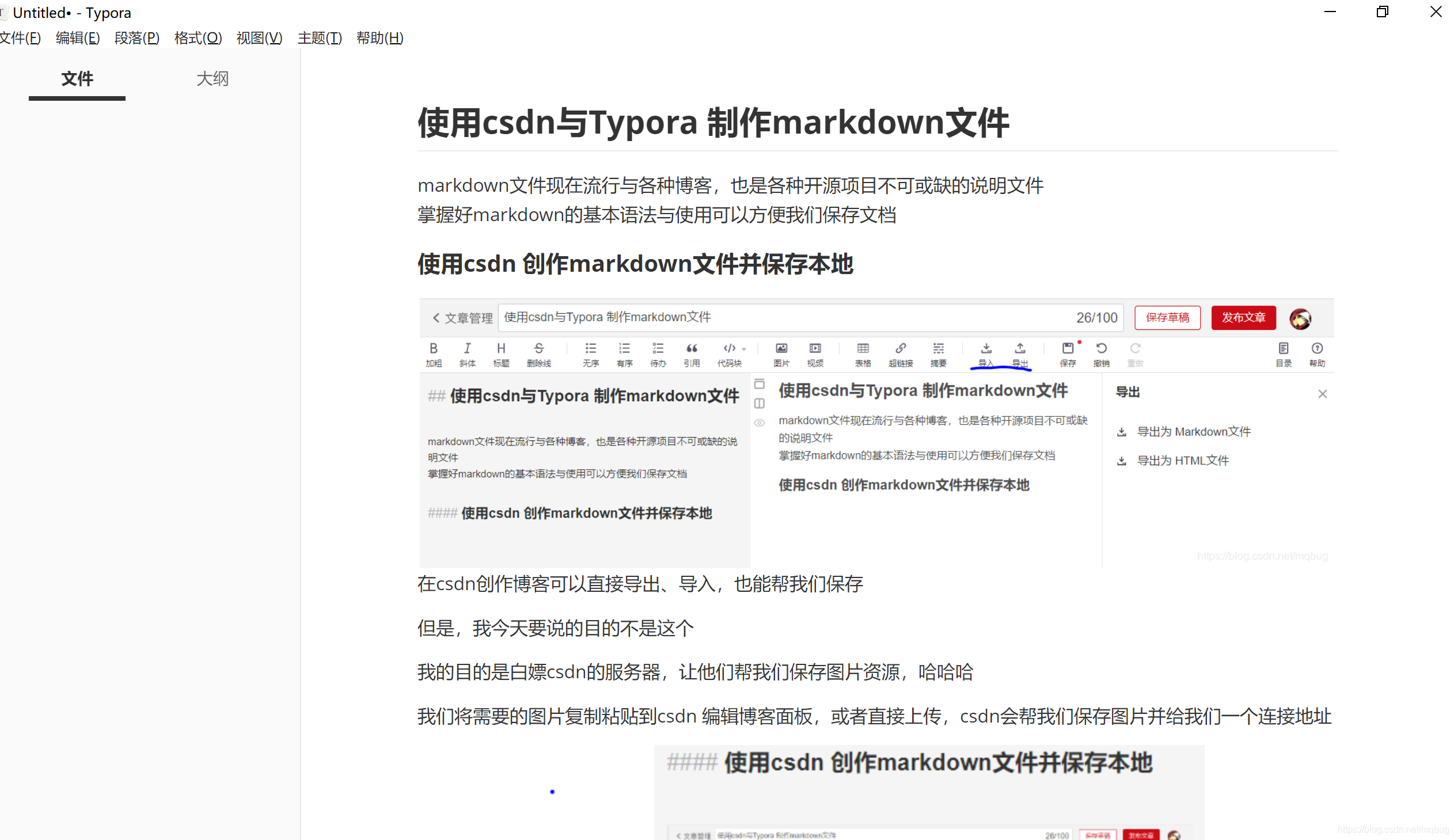This screenshot has height=840, width=1454.
Task: Open the 段落(P) menu
Action: (137, 38)
